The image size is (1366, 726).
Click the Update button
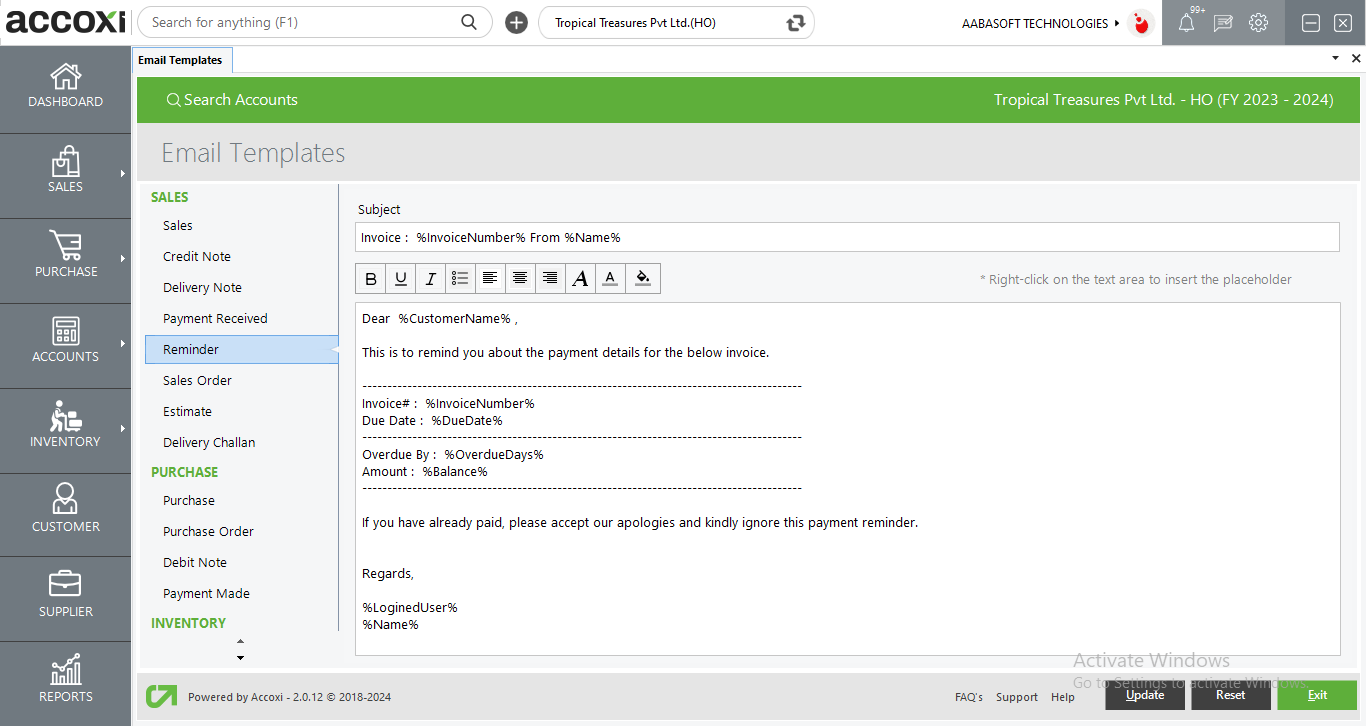[1145, 695]
